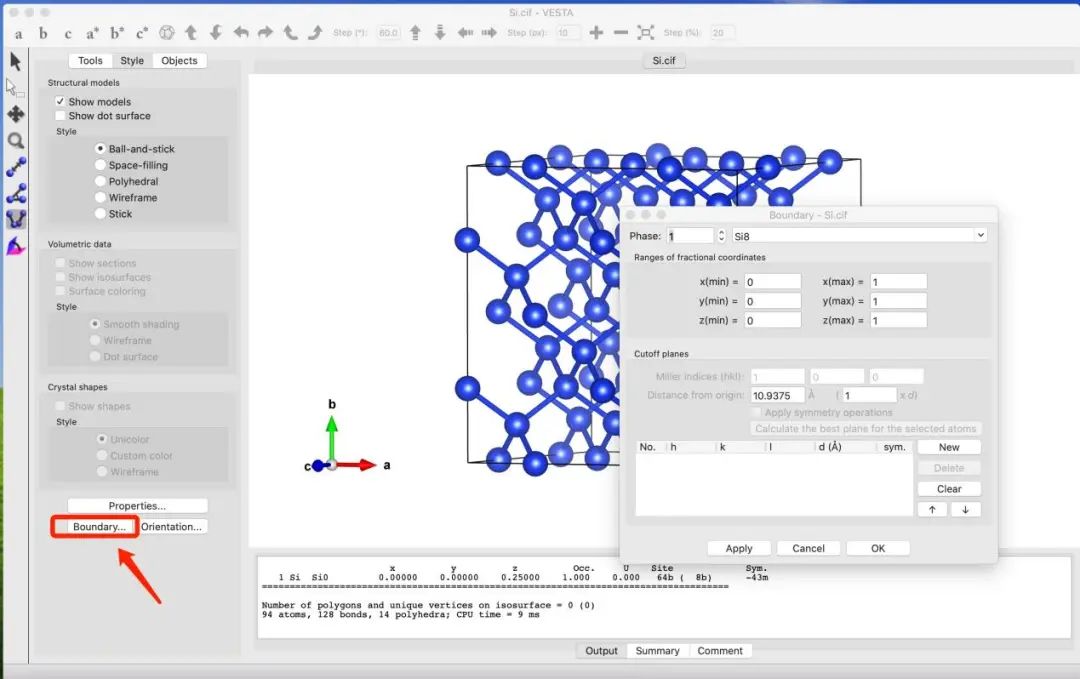
Task: View the structure along the a axis
Action: click(x=19, y=34)
